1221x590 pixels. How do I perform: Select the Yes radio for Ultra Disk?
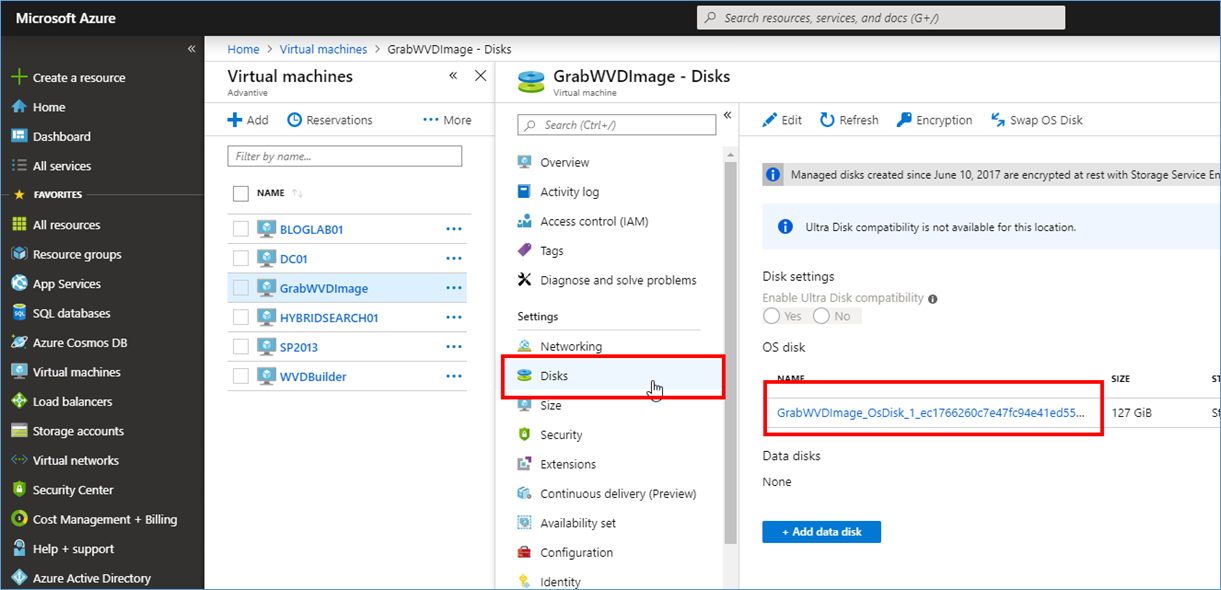pyautogui.click(x=772, y=316)
